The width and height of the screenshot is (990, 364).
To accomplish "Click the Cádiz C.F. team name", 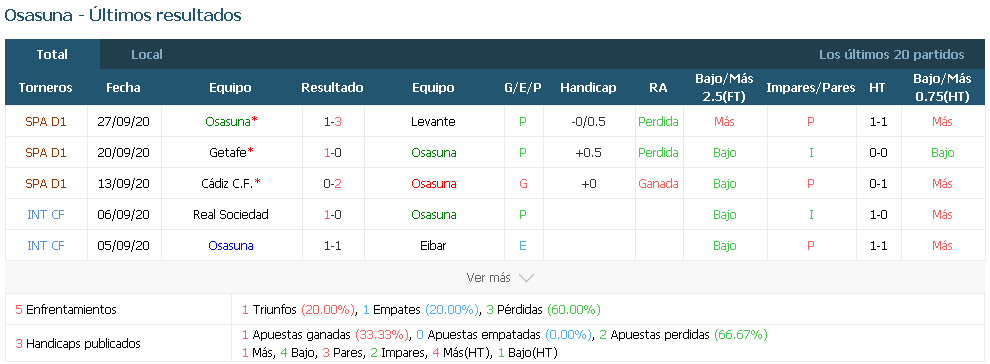I will [x=227, y=183].
